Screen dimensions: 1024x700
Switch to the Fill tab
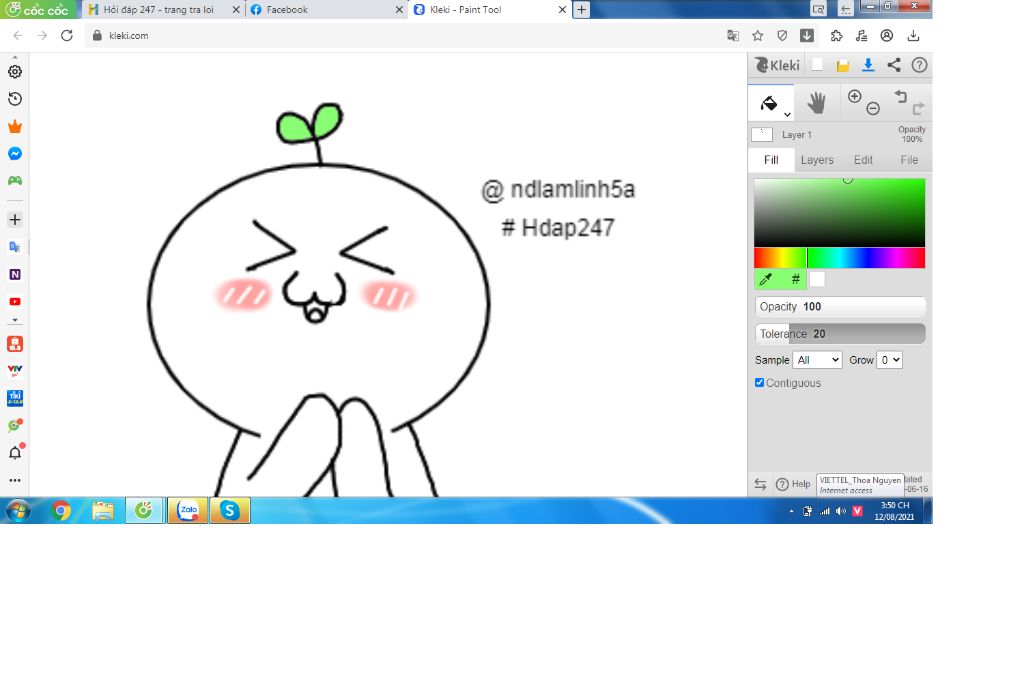click(x=771, y=159)
